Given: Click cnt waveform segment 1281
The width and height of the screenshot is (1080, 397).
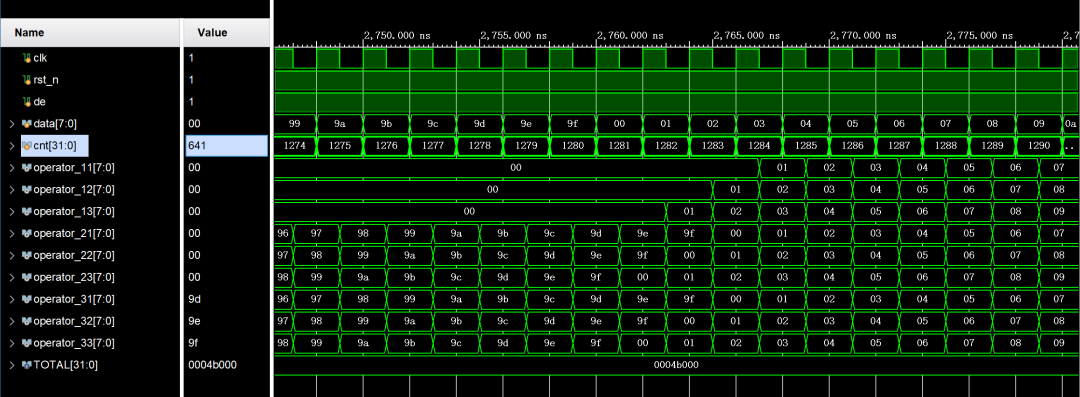Looking at the screenshot, I should pyautogui.click(x=619, y=146).
